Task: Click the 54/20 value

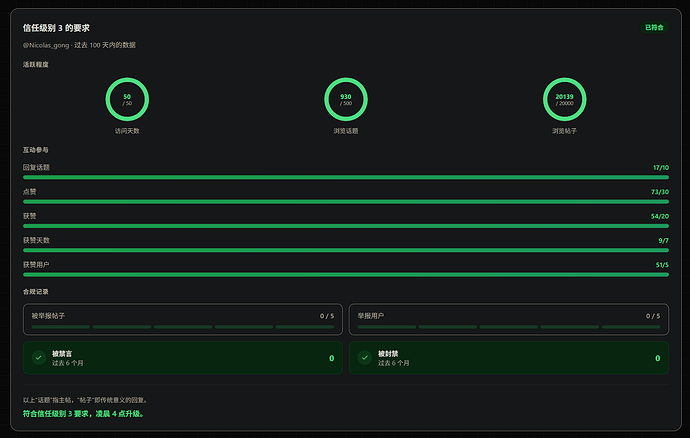Action: coord(660,216)
